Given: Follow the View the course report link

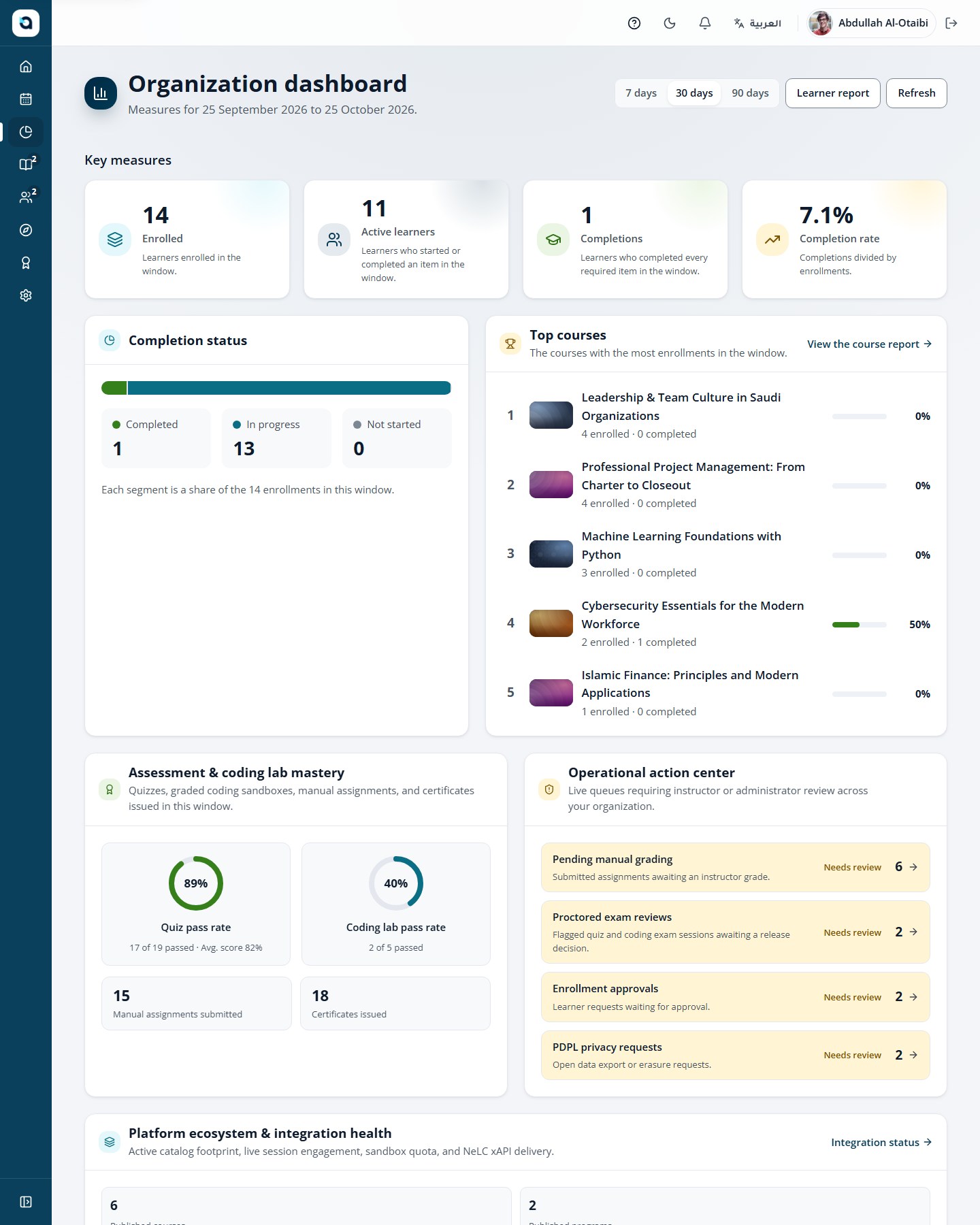Looking at the screenshot, I should (x=869, y=344).
